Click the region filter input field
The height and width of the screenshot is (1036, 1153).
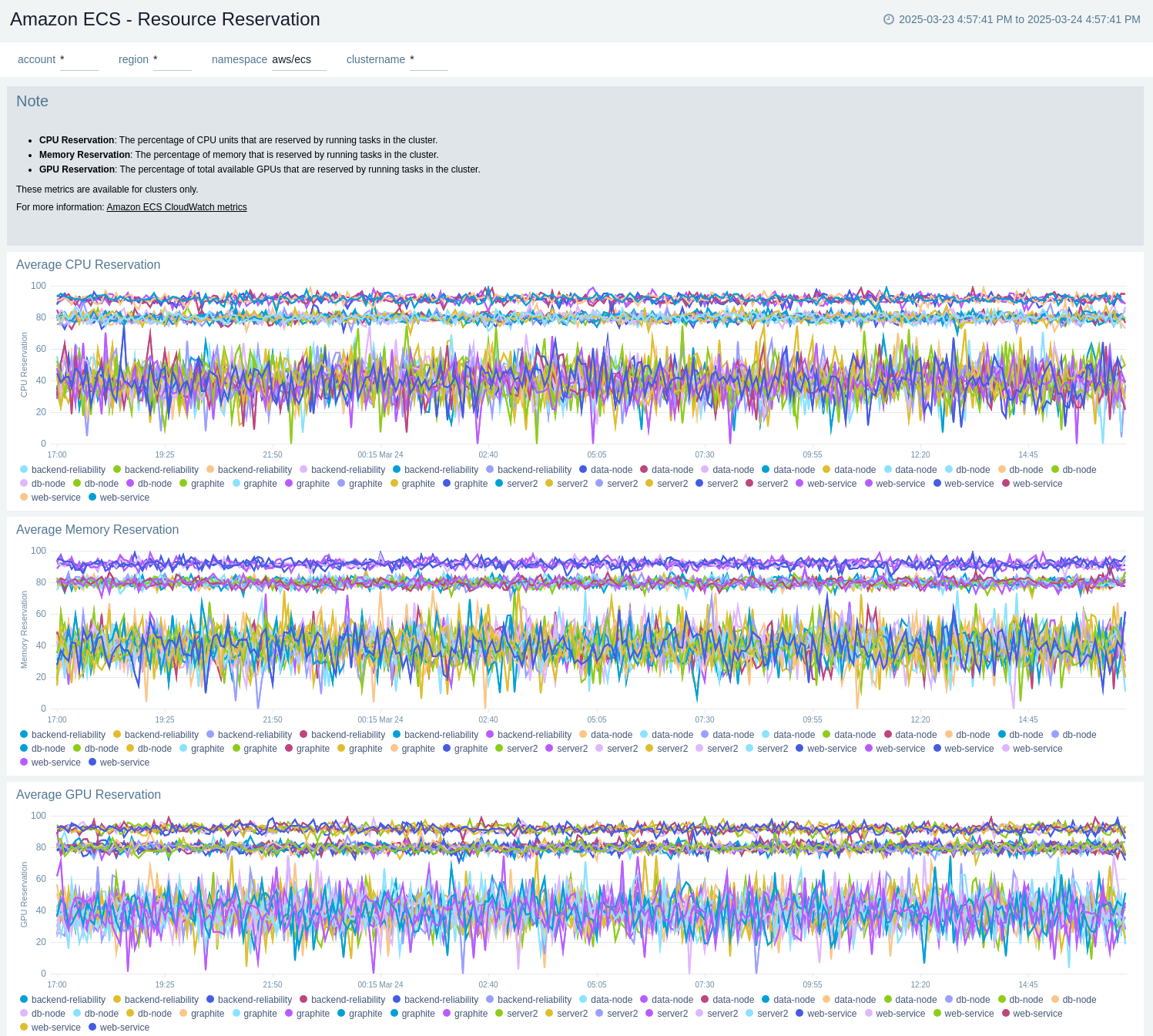(x=173, y=60)
